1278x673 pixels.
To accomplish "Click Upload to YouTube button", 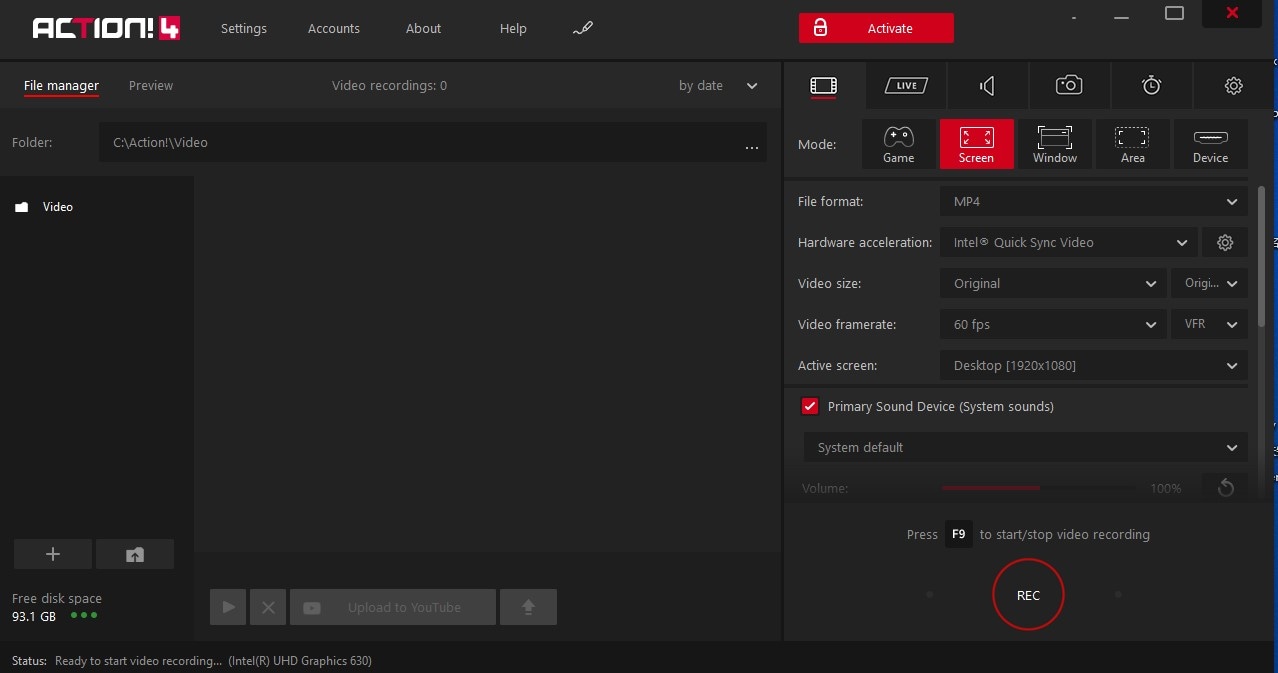I will tap(393, 607).
